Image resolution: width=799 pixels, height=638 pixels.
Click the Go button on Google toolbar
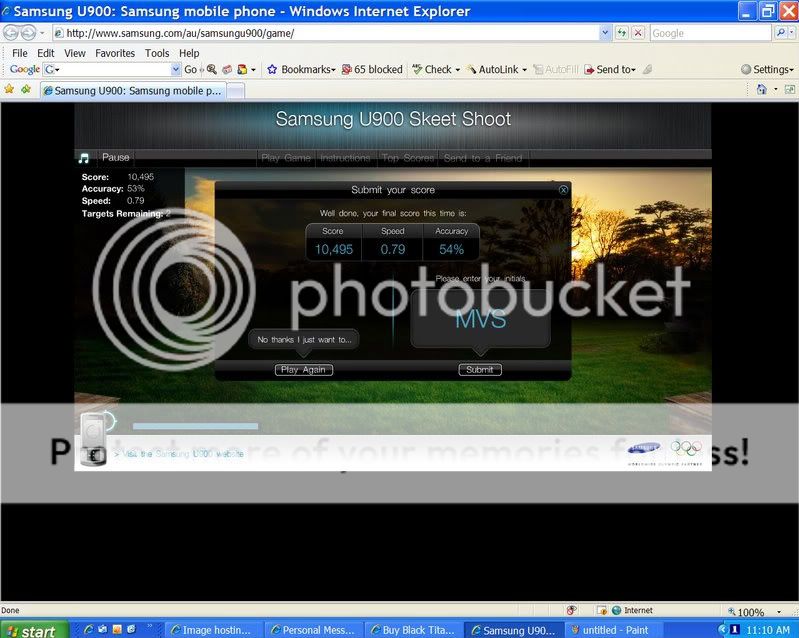coord(190,69)
